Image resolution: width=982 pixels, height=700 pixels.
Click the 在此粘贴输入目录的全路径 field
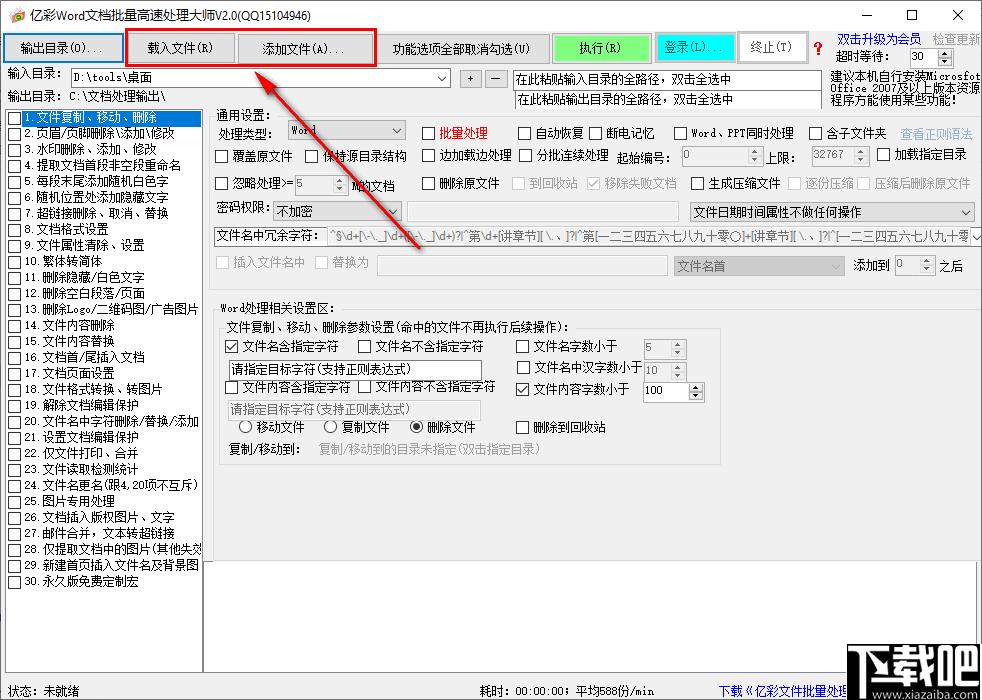[x=667, y=80]
